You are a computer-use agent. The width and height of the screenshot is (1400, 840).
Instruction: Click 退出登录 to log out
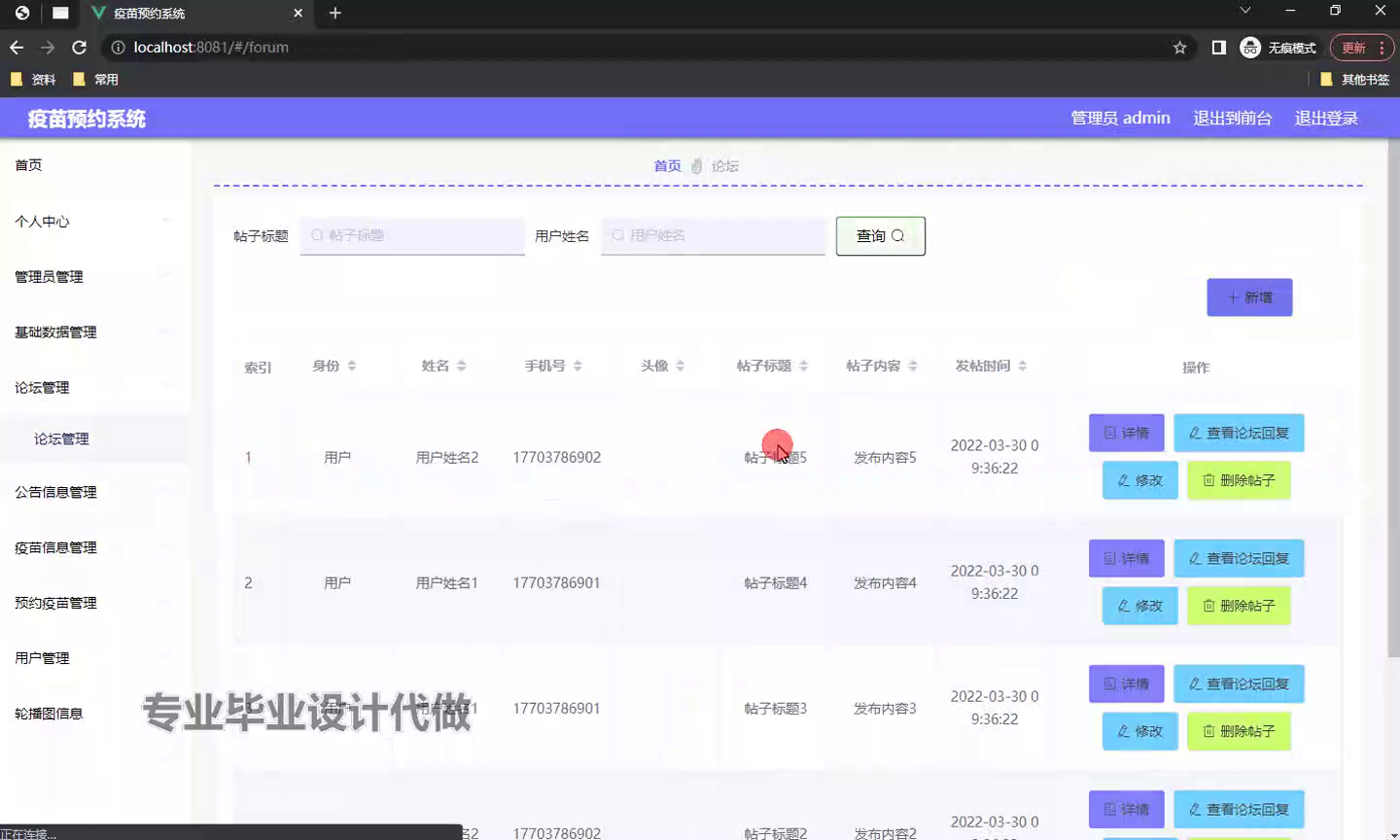click(1326, 118)
